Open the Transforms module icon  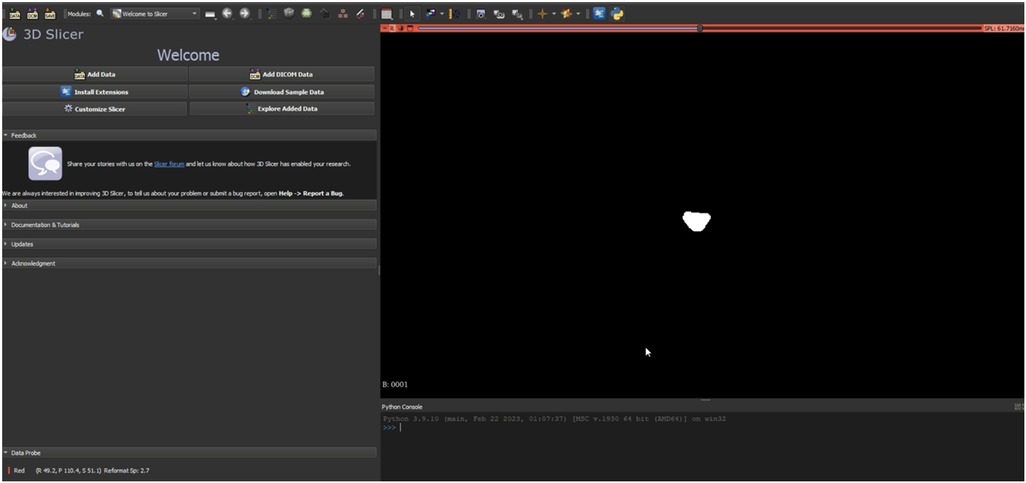[x=324, y=13]
